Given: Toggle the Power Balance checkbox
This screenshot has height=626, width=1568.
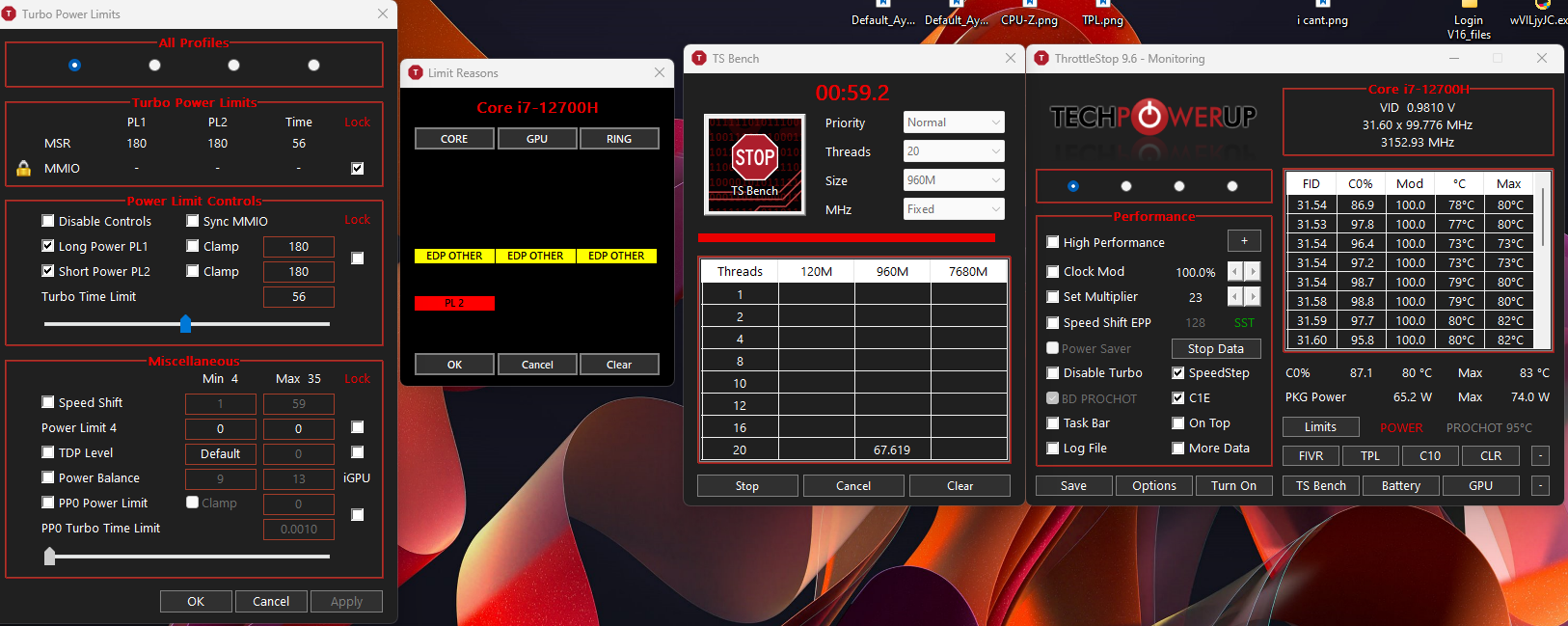Looking at the screenshot, I should 48,477.
